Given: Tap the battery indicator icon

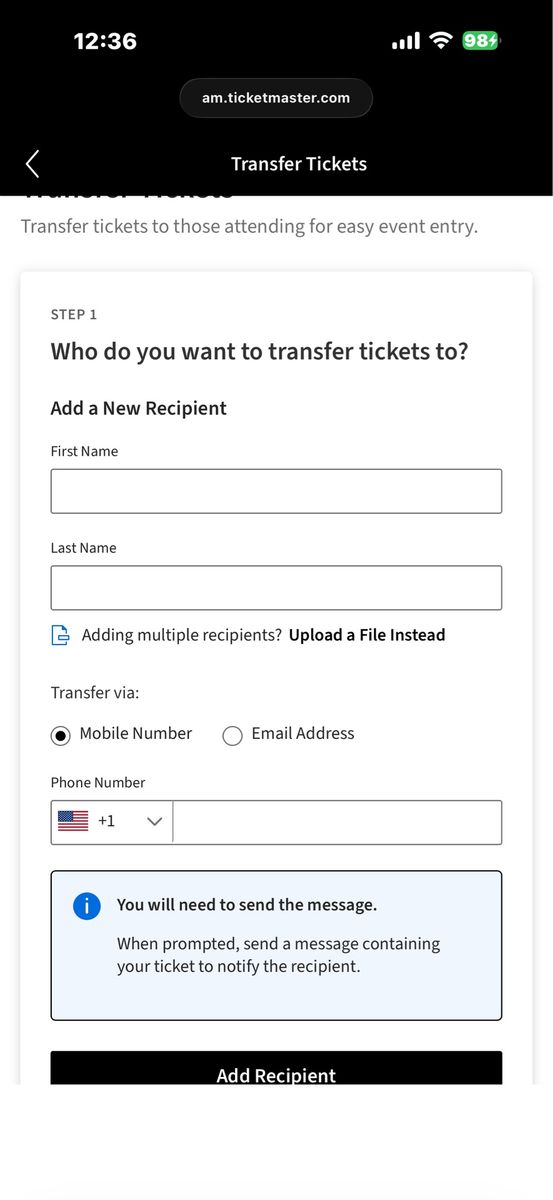Looking at the screenshot, I should pyautogui.click(x=481, y=41).
